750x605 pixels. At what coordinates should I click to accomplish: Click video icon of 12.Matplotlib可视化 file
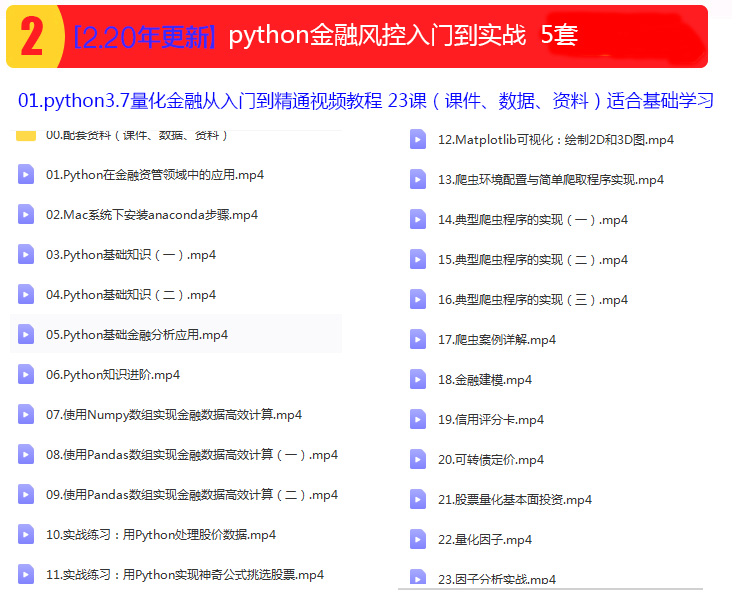tap(418, 140)
